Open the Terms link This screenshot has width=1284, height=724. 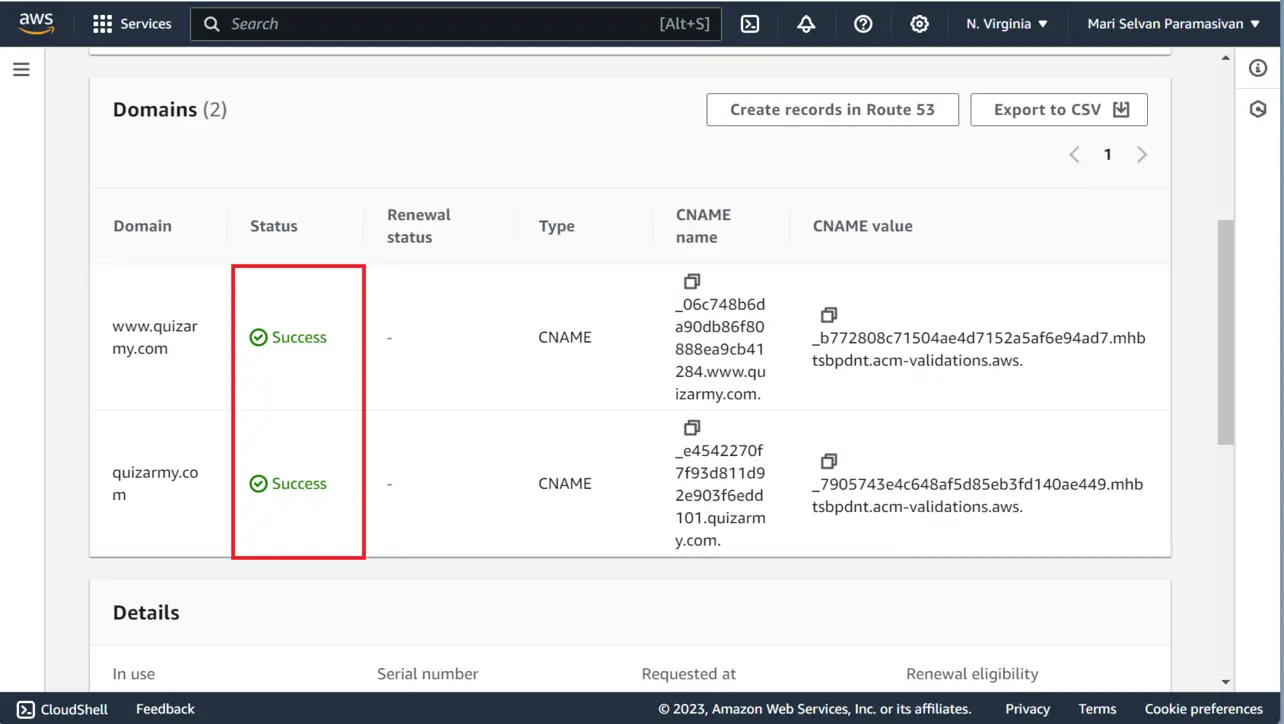click(1097, 709)
